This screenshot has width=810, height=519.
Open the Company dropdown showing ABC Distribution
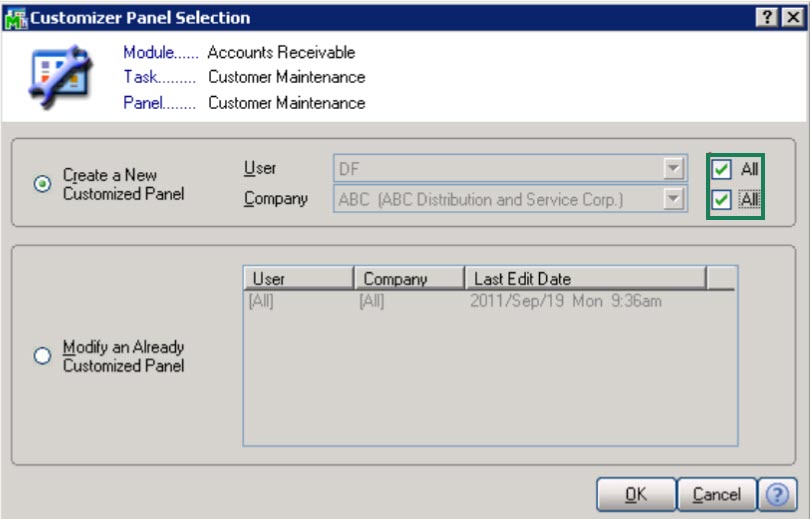[675, 199]
